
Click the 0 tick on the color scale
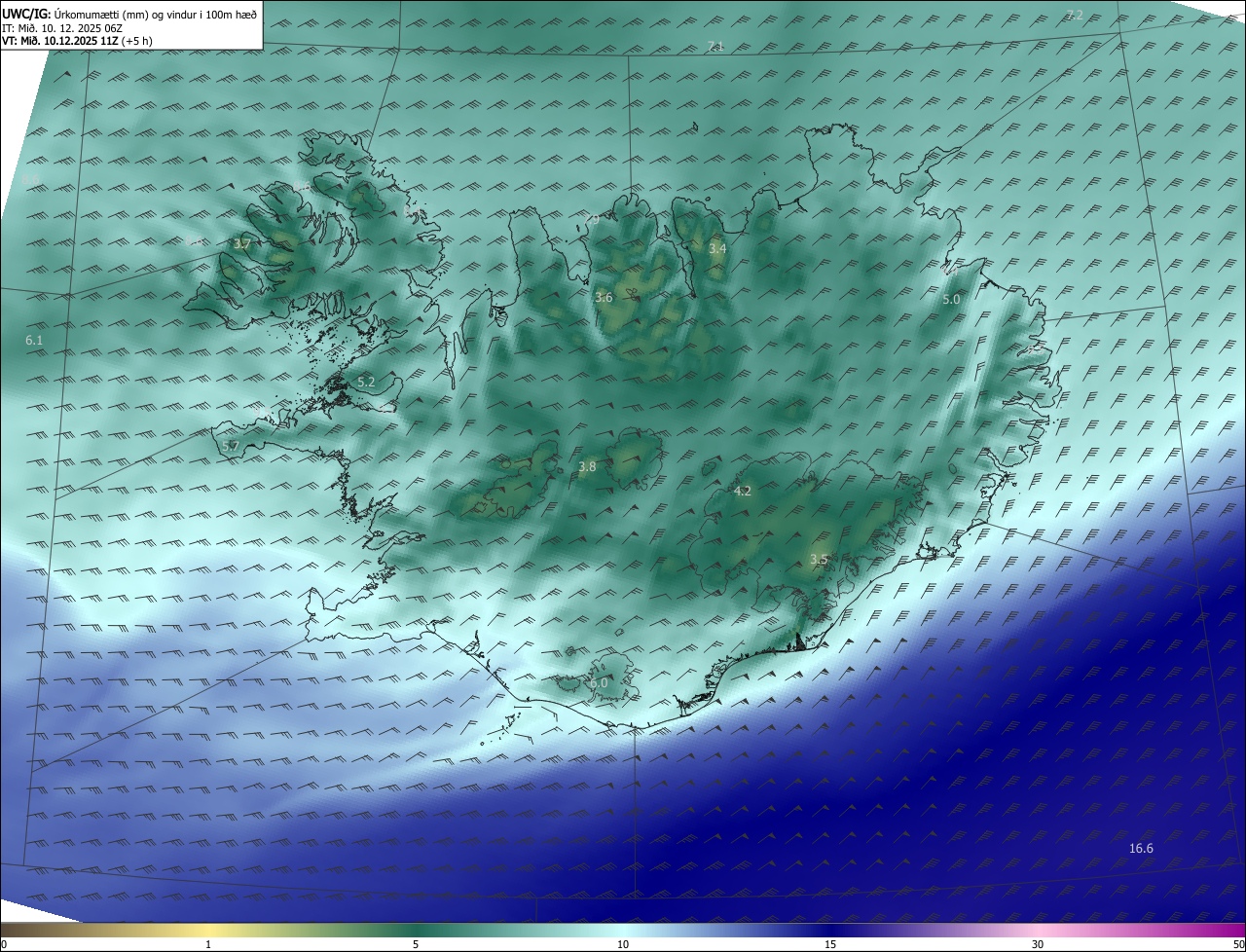[3, 944]
